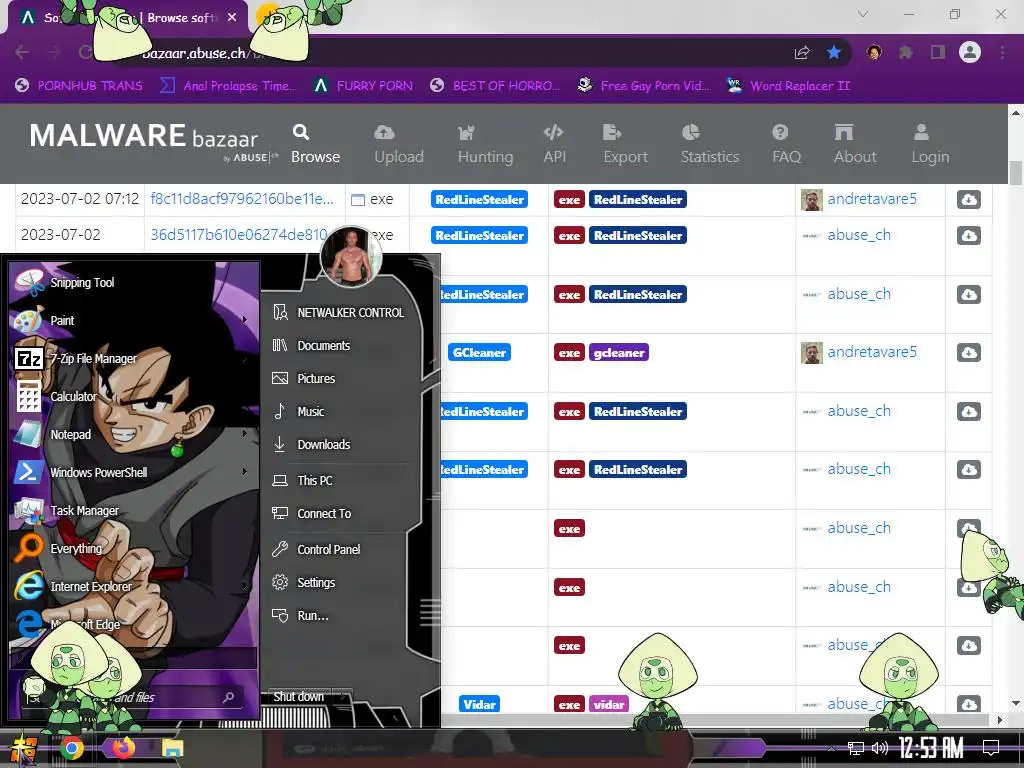Open the Hunting section
Screen dimensions: 1024x768
[485, 144]
